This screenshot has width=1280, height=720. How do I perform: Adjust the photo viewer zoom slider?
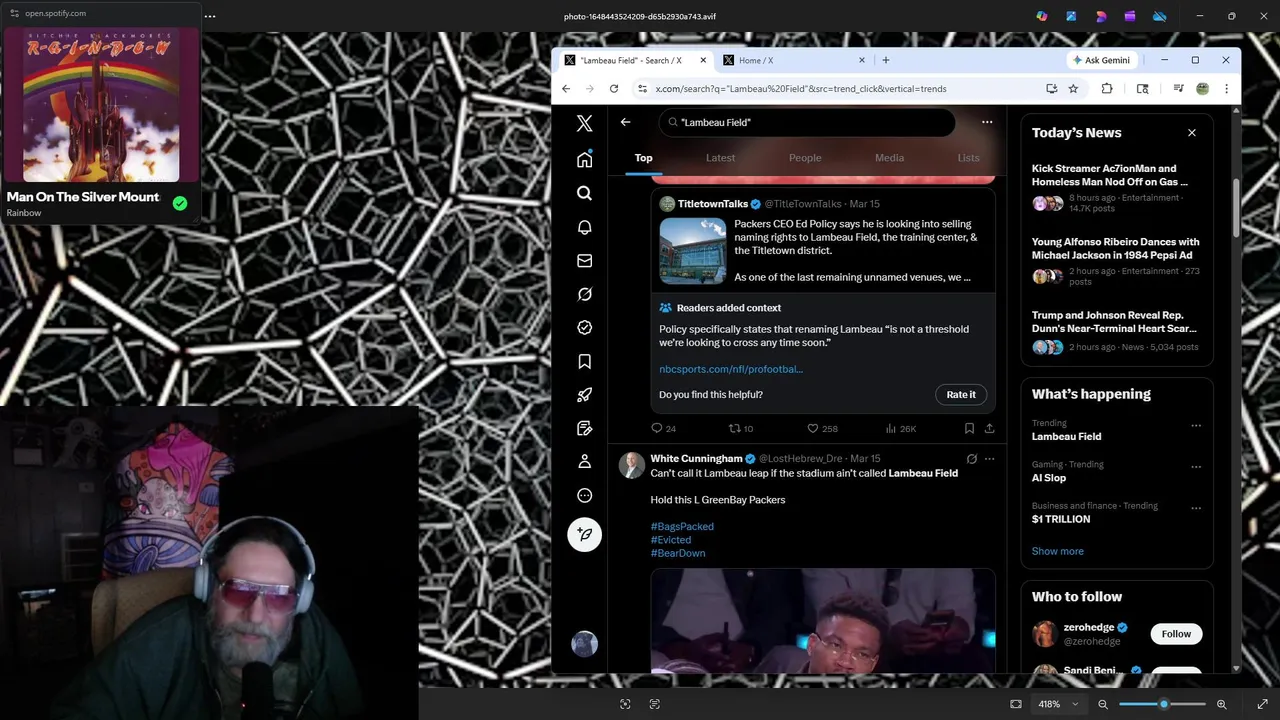pos(1162,704)
